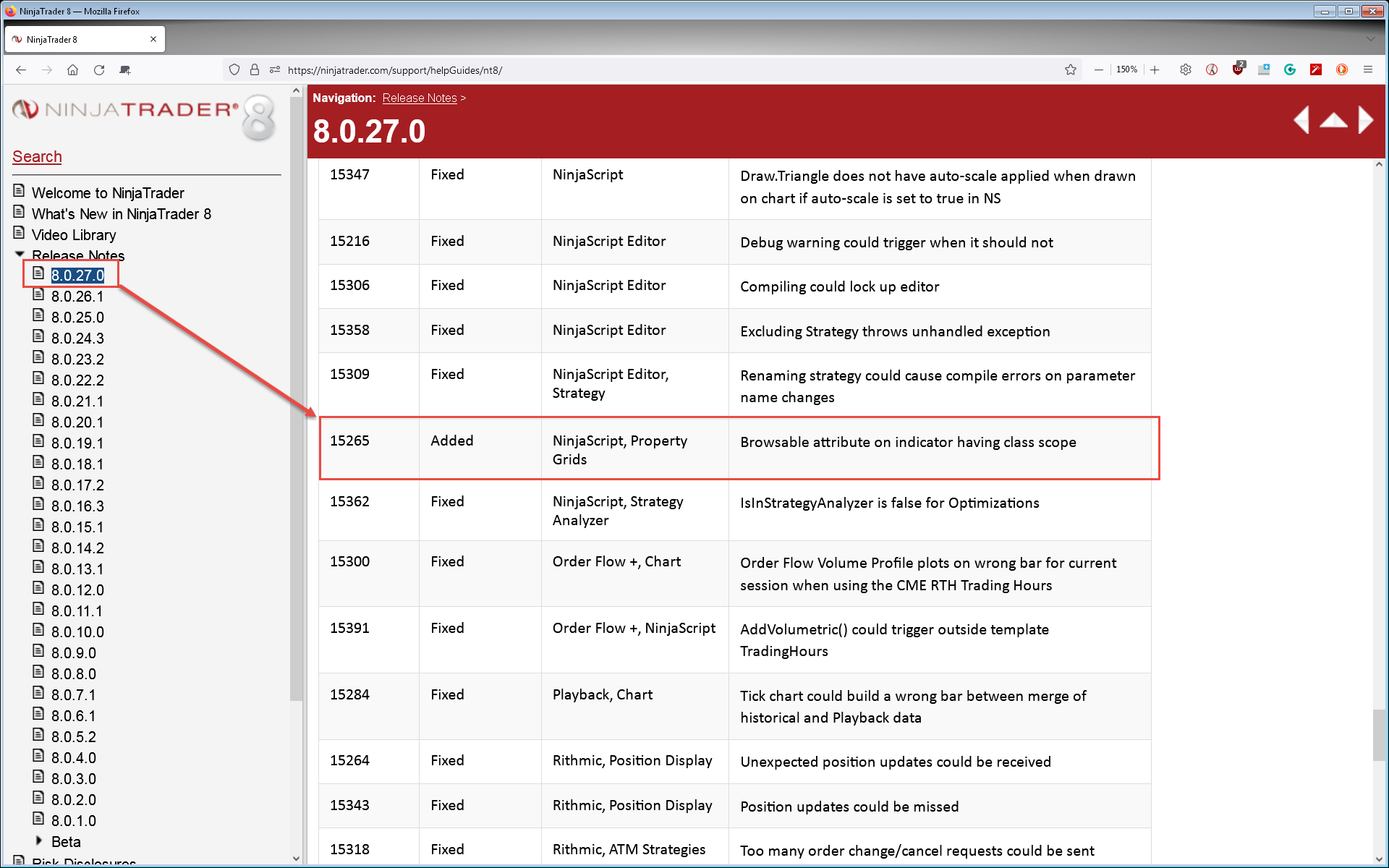
Task: Click Release Notes breadcrumb link
Action: pos(420,98)
